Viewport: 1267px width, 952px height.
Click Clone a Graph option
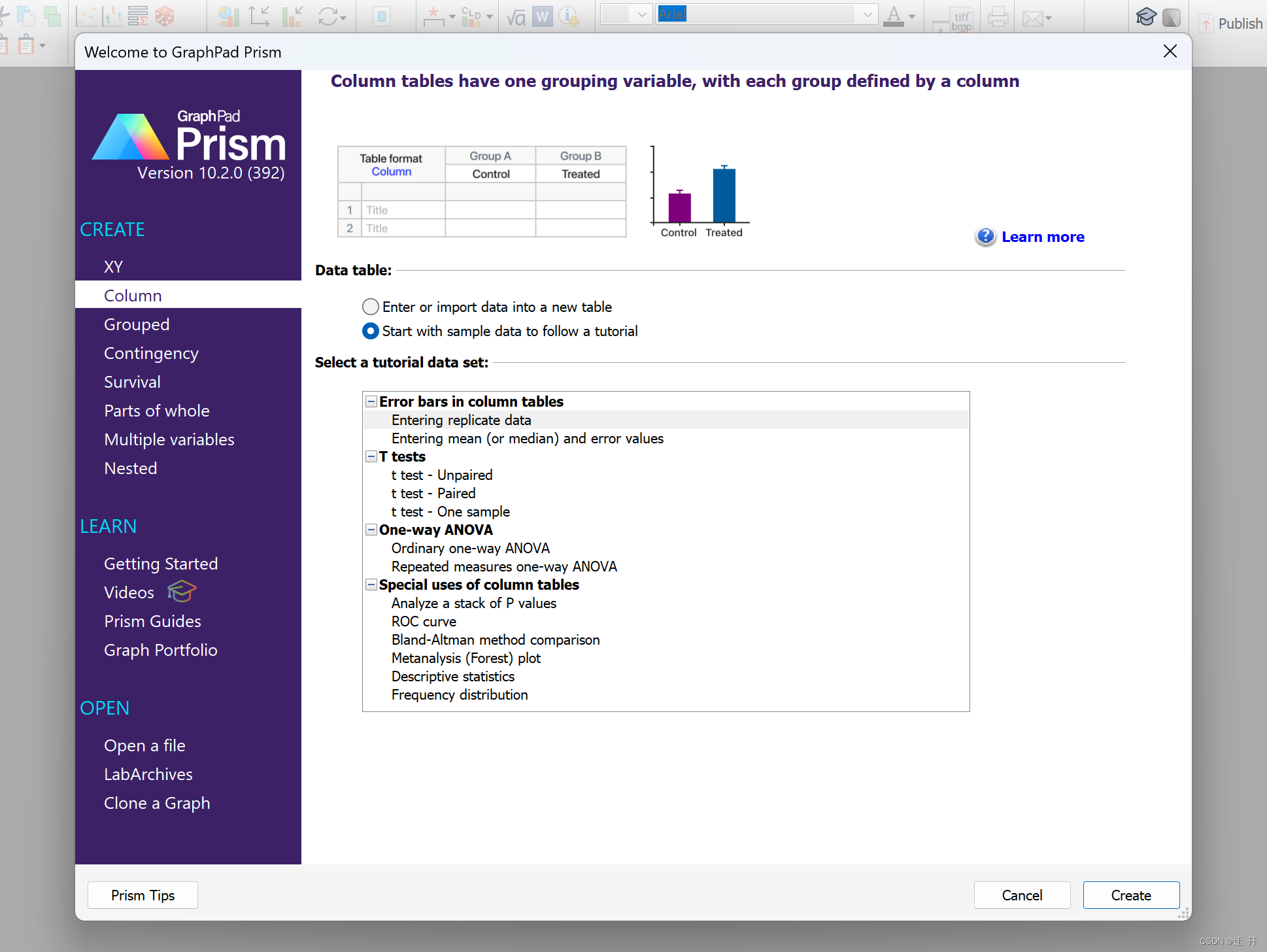157,803
